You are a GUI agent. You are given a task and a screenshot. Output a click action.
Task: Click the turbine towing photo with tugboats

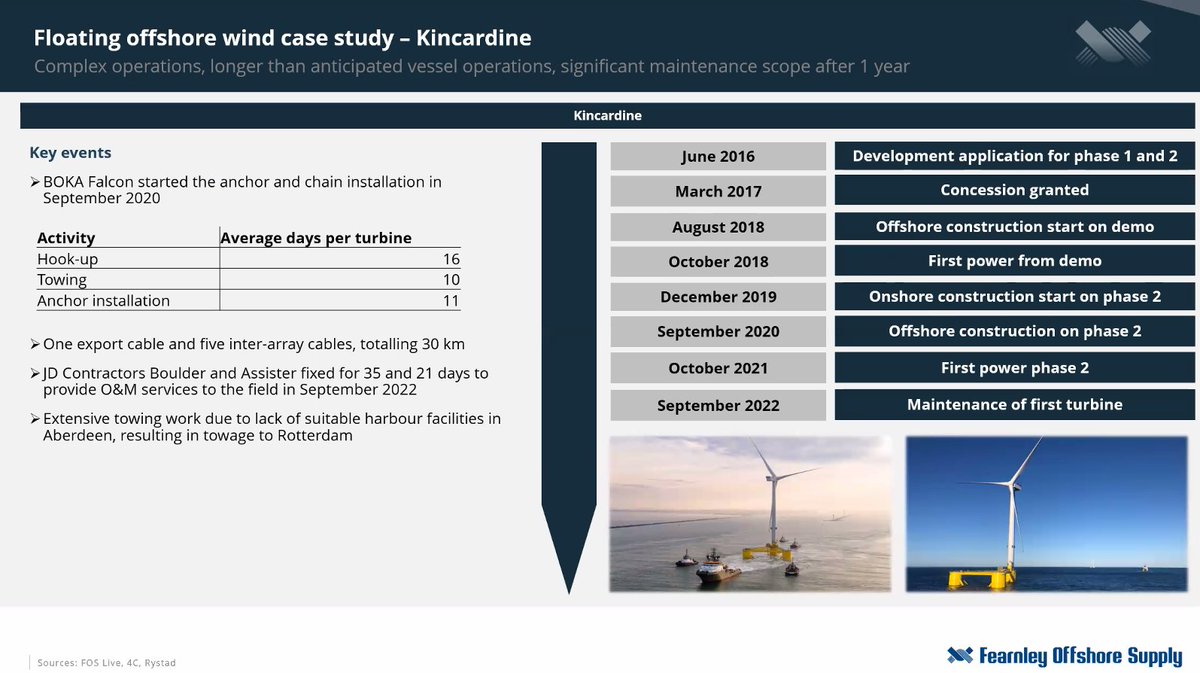[750, 514]
